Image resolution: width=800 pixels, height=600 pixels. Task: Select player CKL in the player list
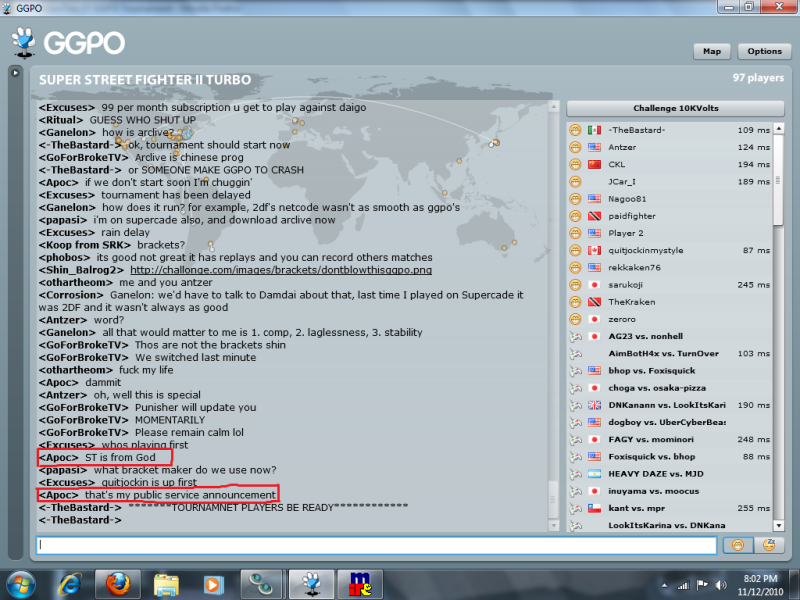point(669,164)
